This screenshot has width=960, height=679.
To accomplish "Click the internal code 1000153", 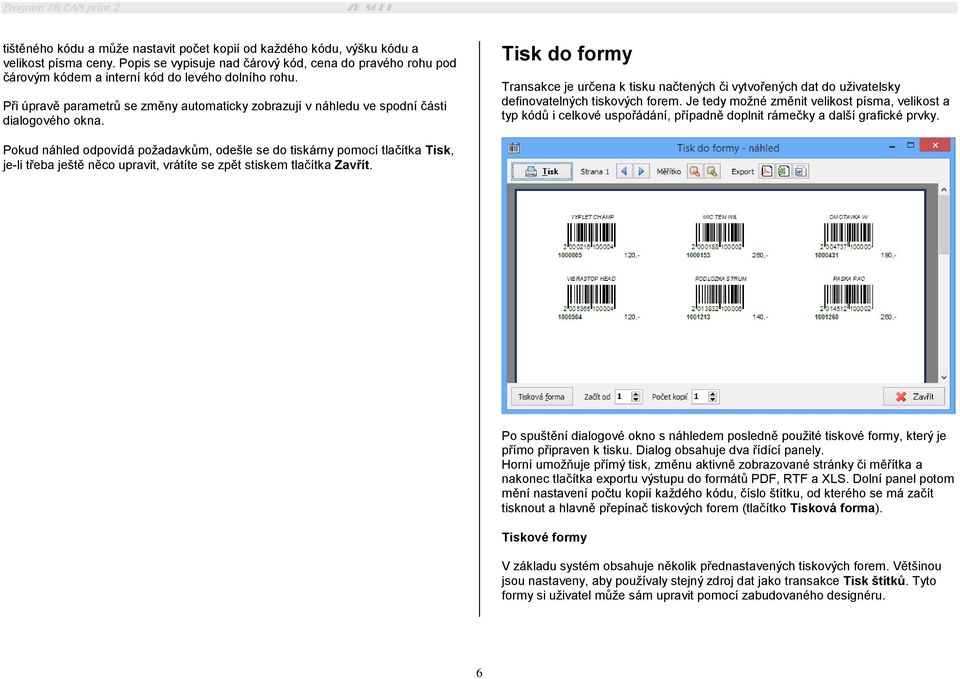I will point(698,255).
